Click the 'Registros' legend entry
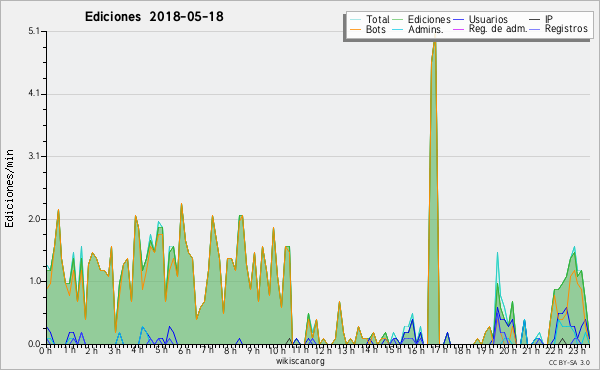This screenshot has height=370, width=600. (x=559, y=29)
